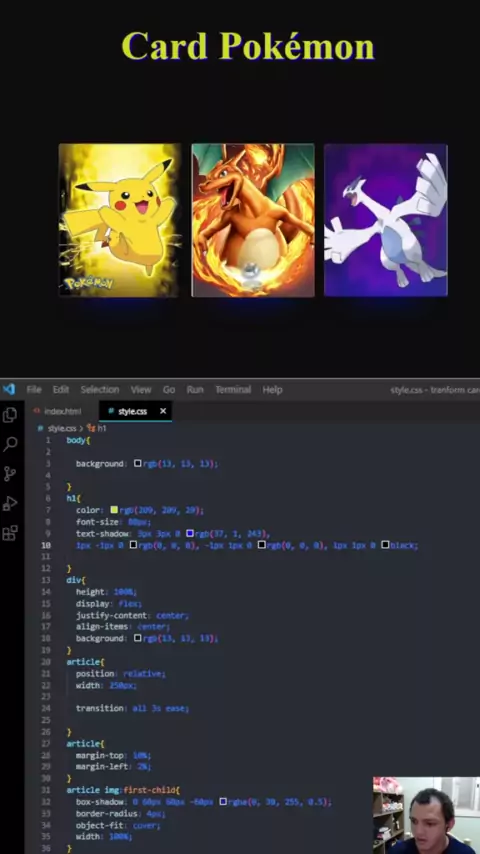Open blue text-shadow swatch on line 9
480x854 pixels.
(190, 533)
